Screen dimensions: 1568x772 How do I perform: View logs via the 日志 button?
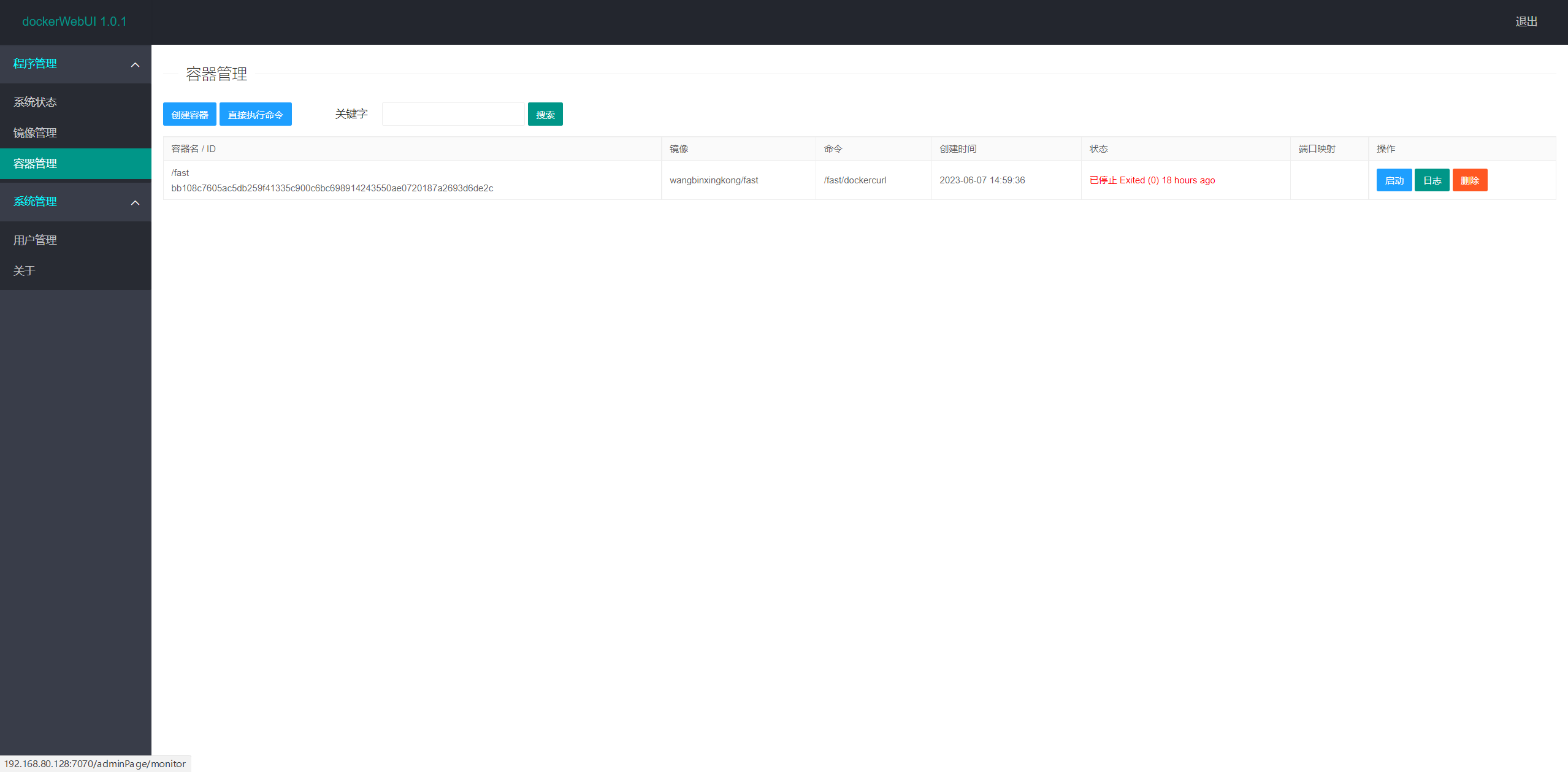pyautogui.click(x=1431, y=180)
